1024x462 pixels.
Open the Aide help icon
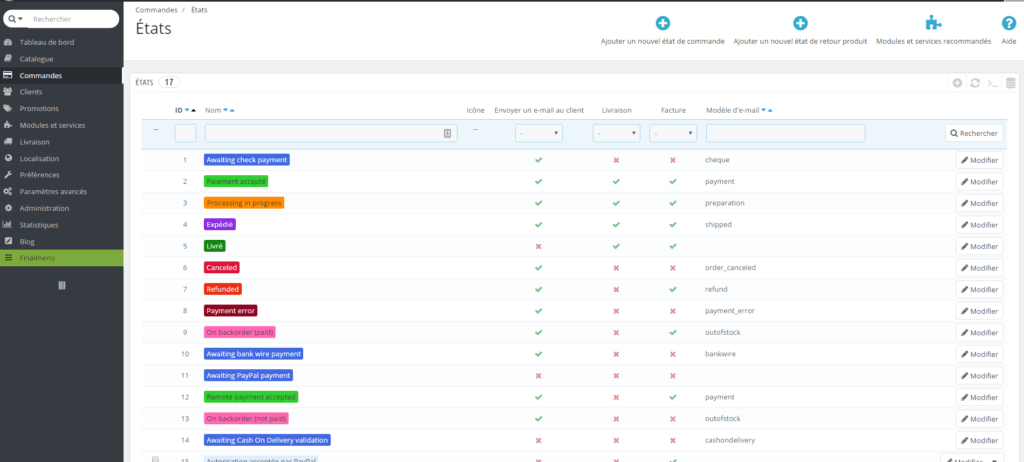pyautogui.click(x=1009, y=23)
